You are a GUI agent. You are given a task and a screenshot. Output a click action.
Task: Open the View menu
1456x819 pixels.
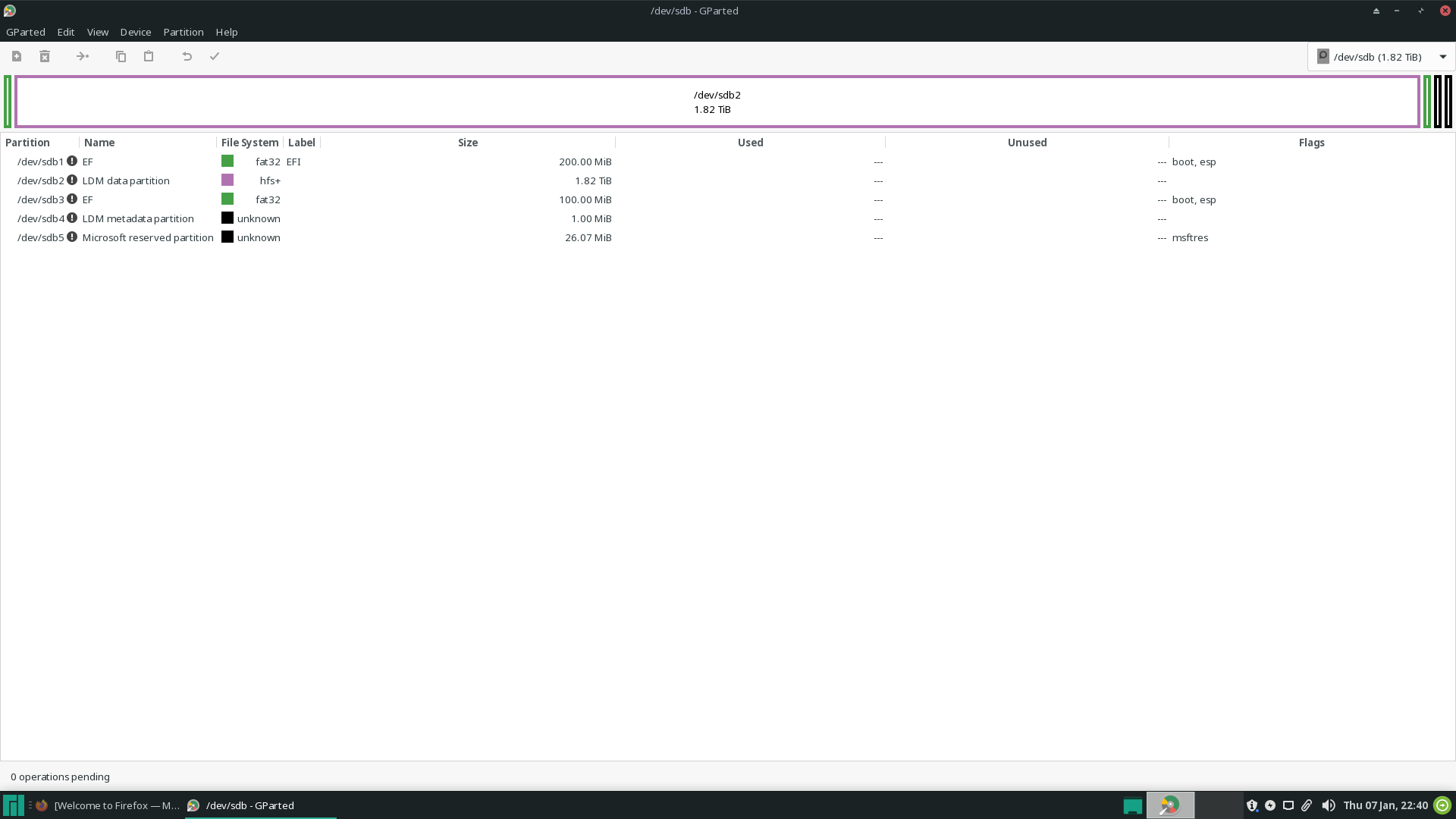point(97,32)
